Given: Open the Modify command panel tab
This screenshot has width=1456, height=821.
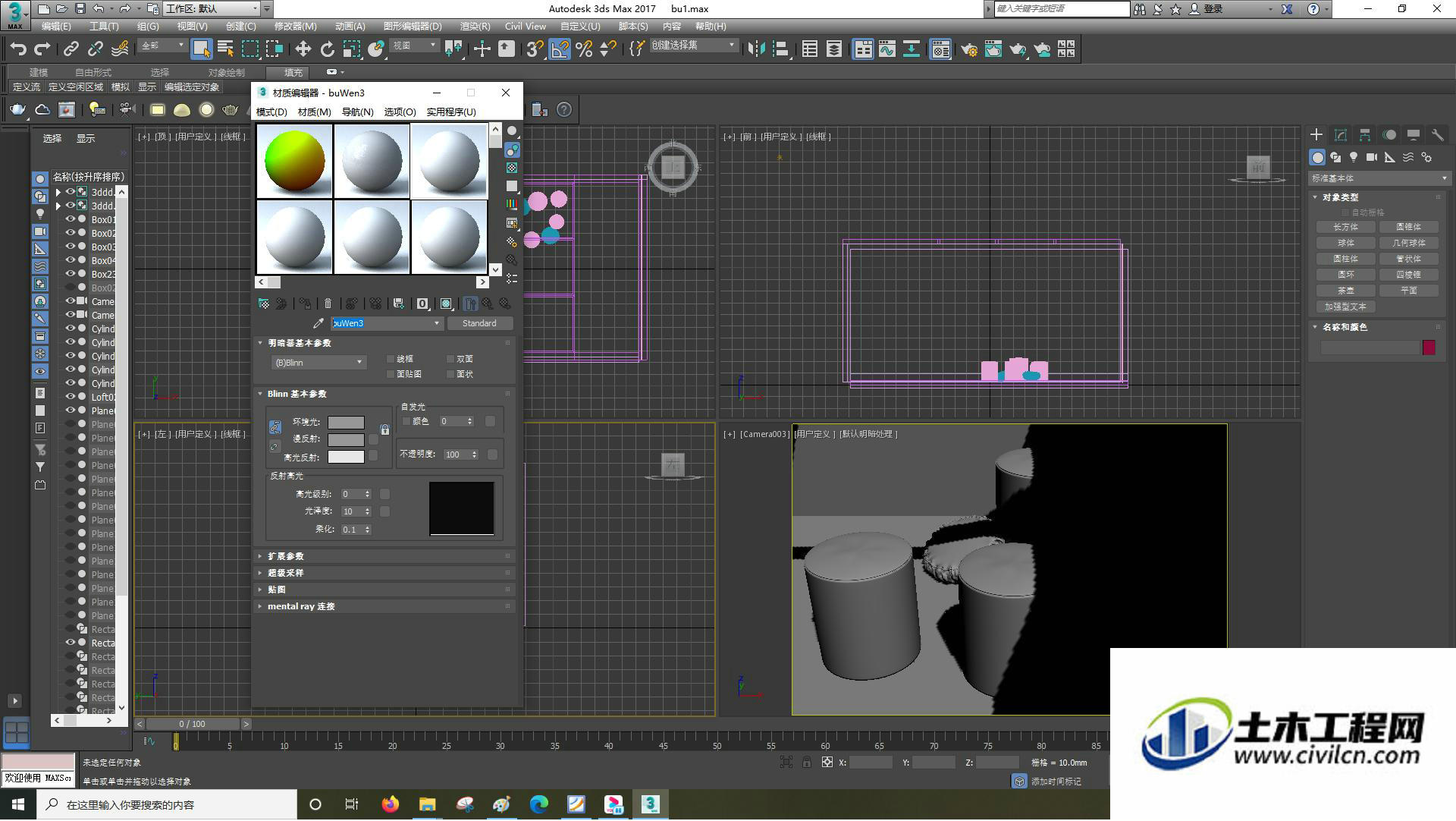Looking at the screenshot, I should 1340,134.
